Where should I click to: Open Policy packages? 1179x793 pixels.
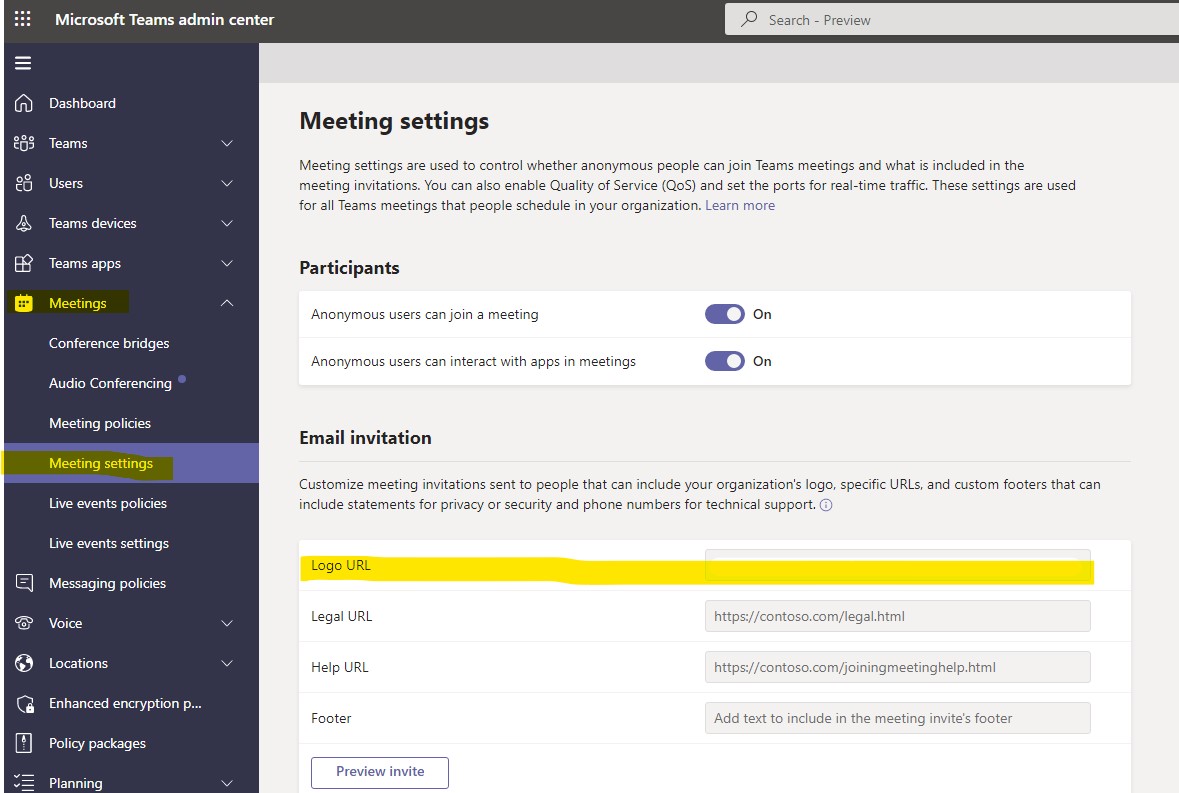[x=97, y=743]
